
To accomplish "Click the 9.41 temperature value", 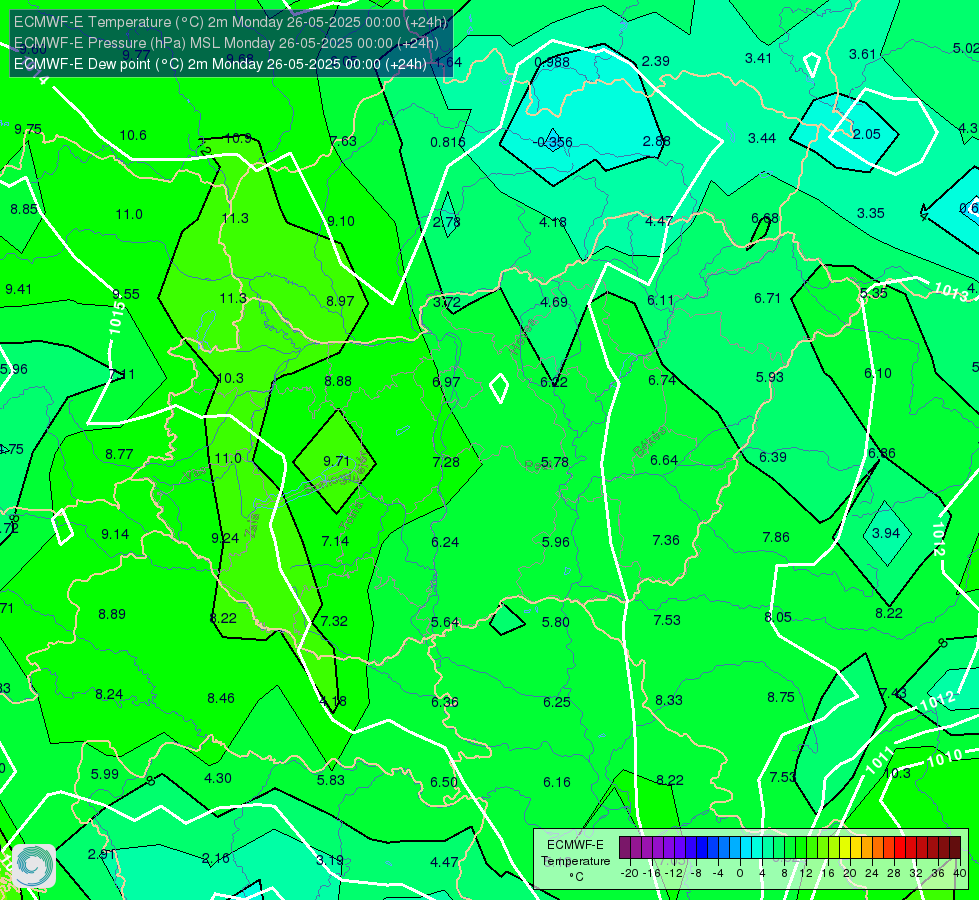I will click(x=19, y=289).
